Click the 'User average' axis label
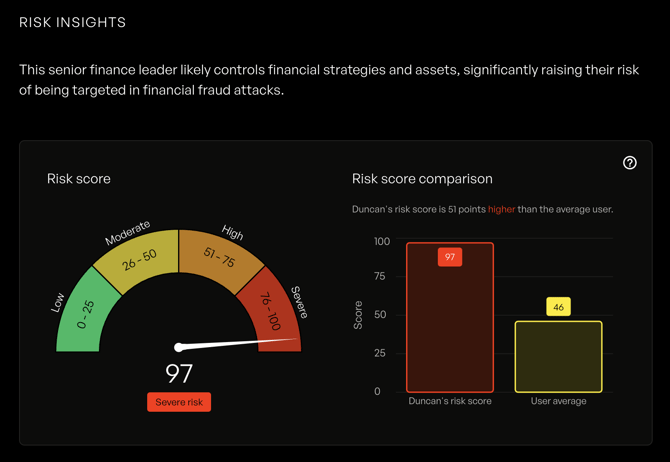The image size is (670, 462). [558, 401]
